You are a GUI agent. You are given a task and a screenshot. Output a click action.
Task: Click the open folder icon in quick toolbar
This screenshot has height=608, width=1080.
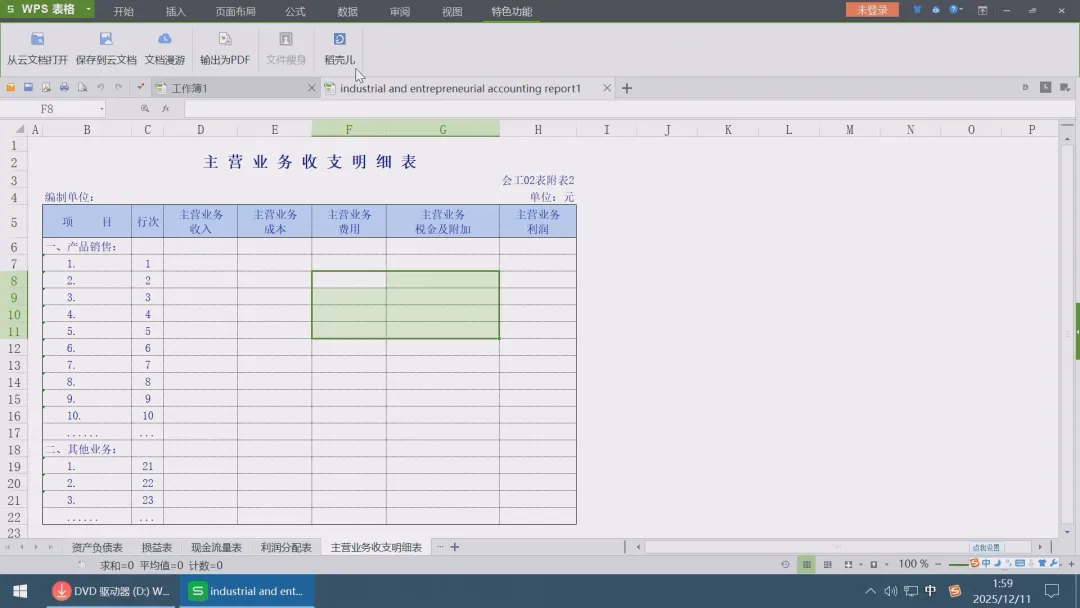tap(10, 87)
